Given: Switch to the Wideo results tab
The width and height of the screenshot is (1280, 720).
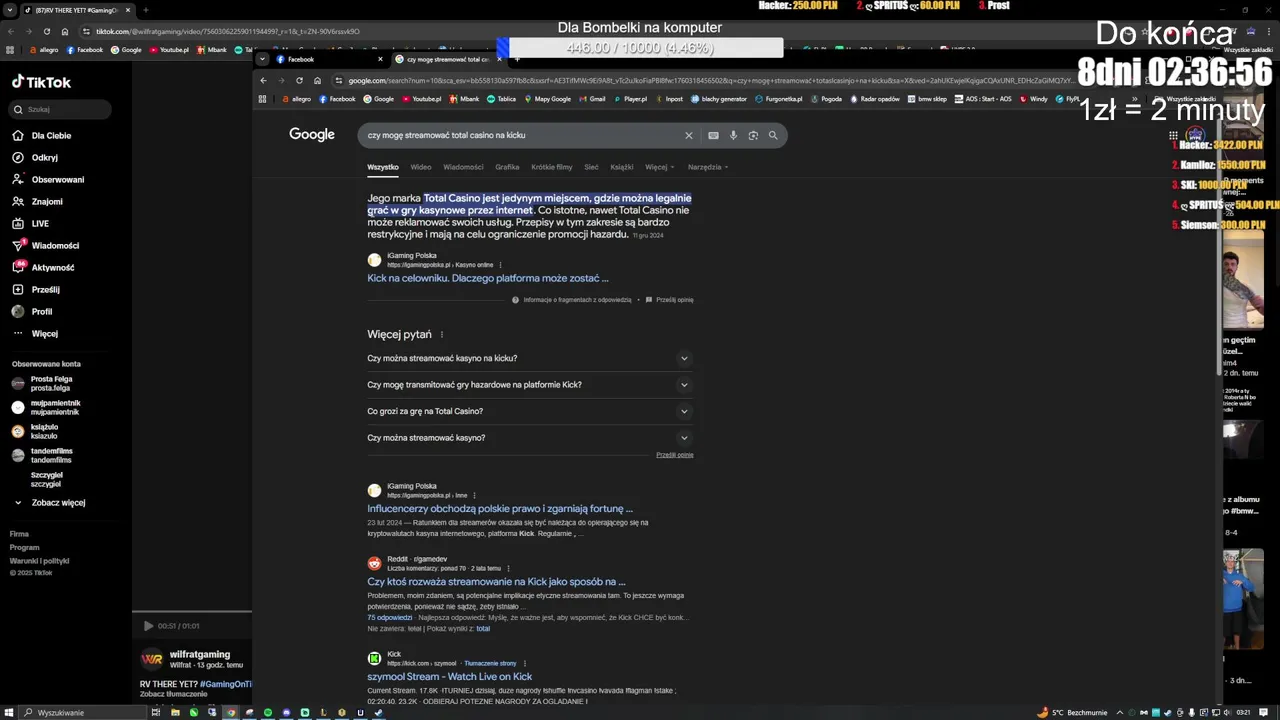Looking at the screenshot, I should click(x=421, y=167).
